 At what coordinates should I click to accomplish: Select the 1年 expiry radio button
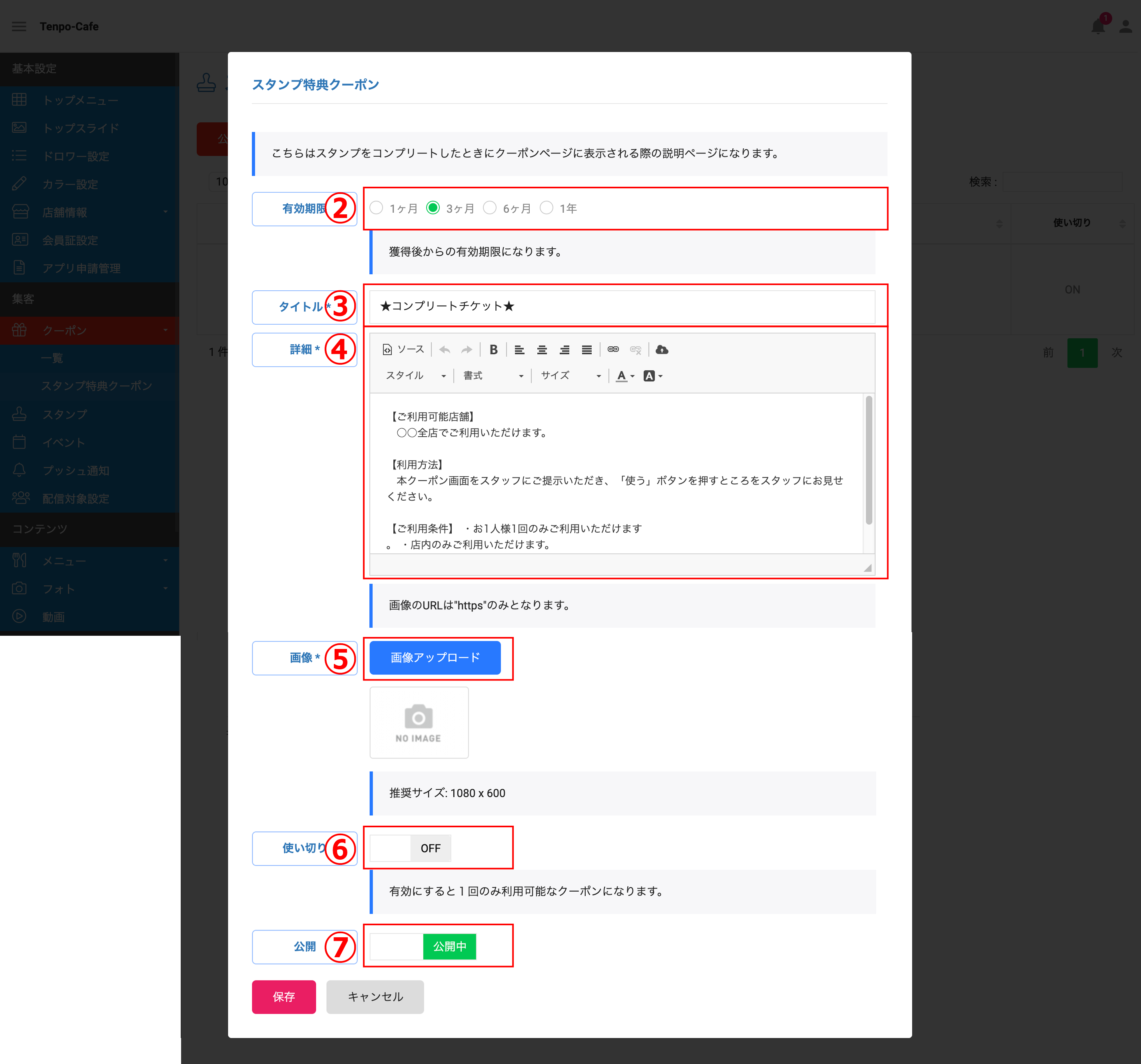coord(547,208)
